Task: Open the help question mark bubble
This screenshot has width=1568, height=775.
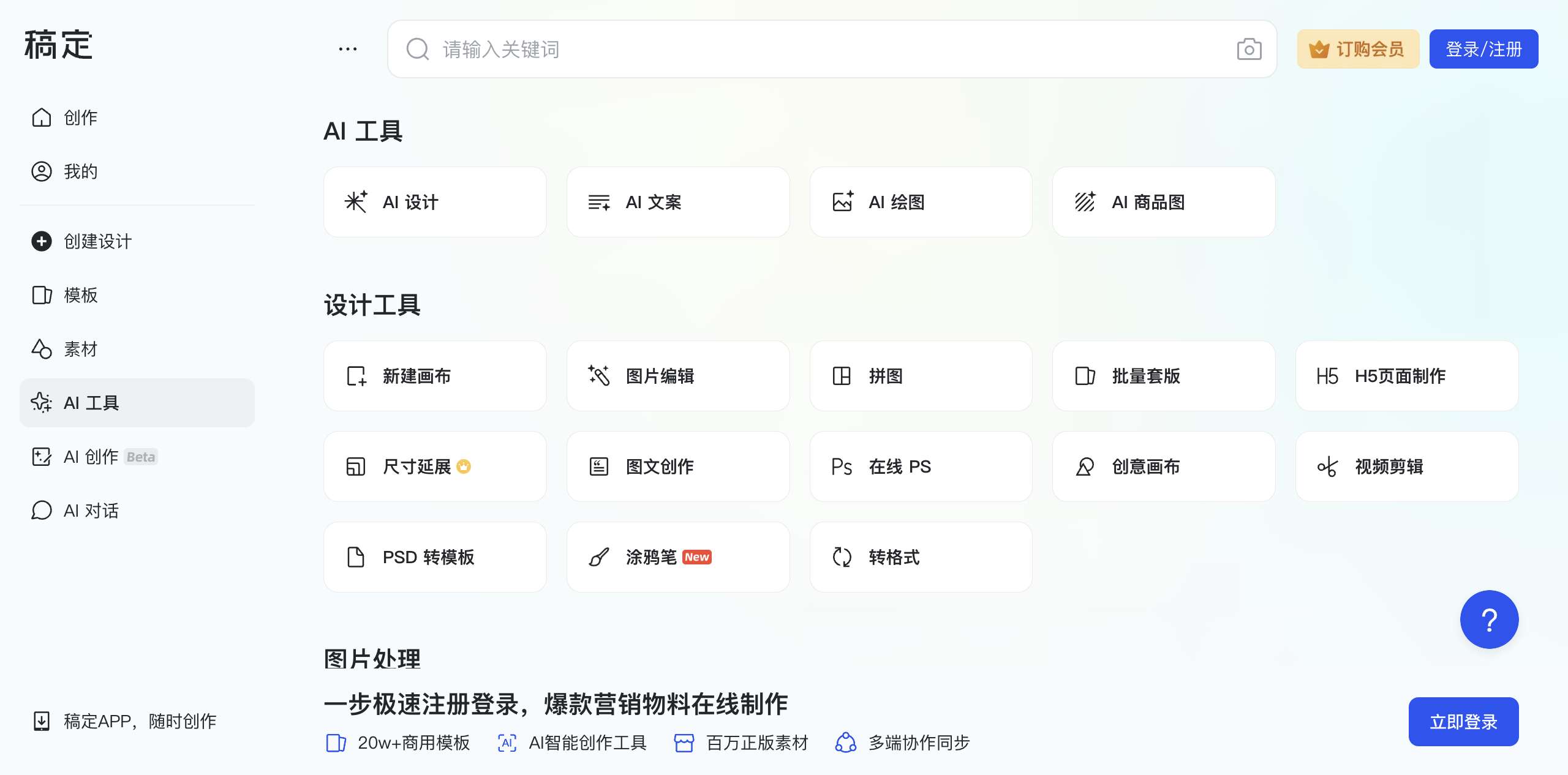Action: 1490,620
